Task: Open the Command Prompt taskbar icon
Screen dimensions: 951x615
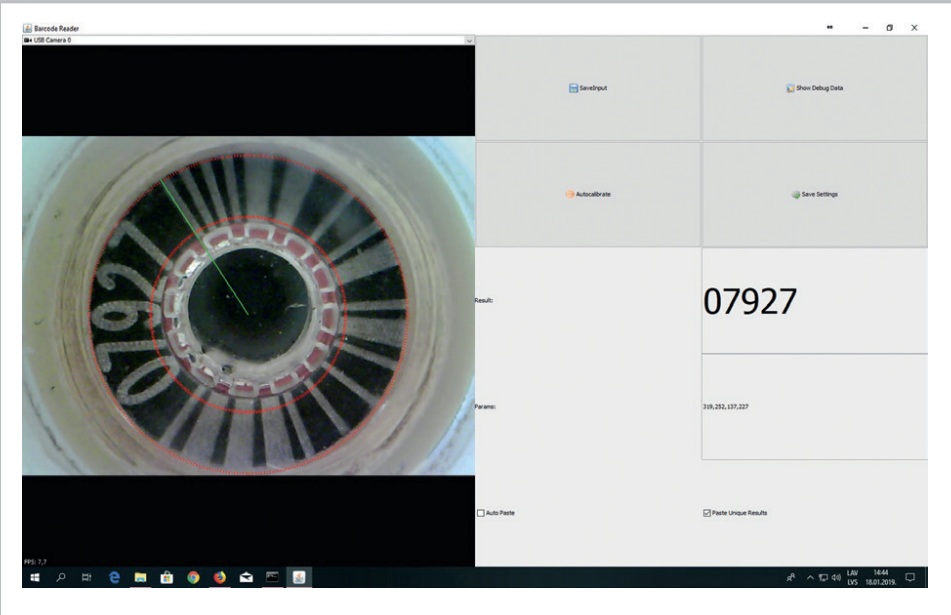Action: tap(272, 577)
